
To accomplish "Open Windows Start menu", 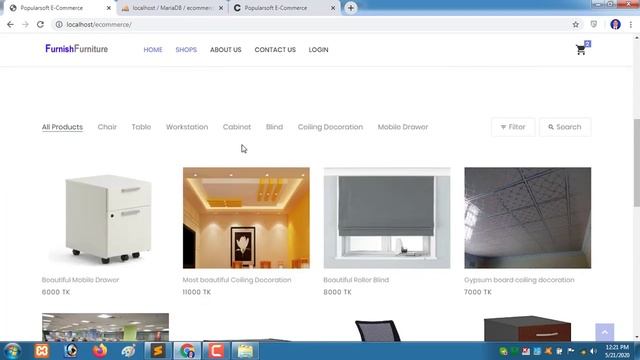I will pos(13,351).
